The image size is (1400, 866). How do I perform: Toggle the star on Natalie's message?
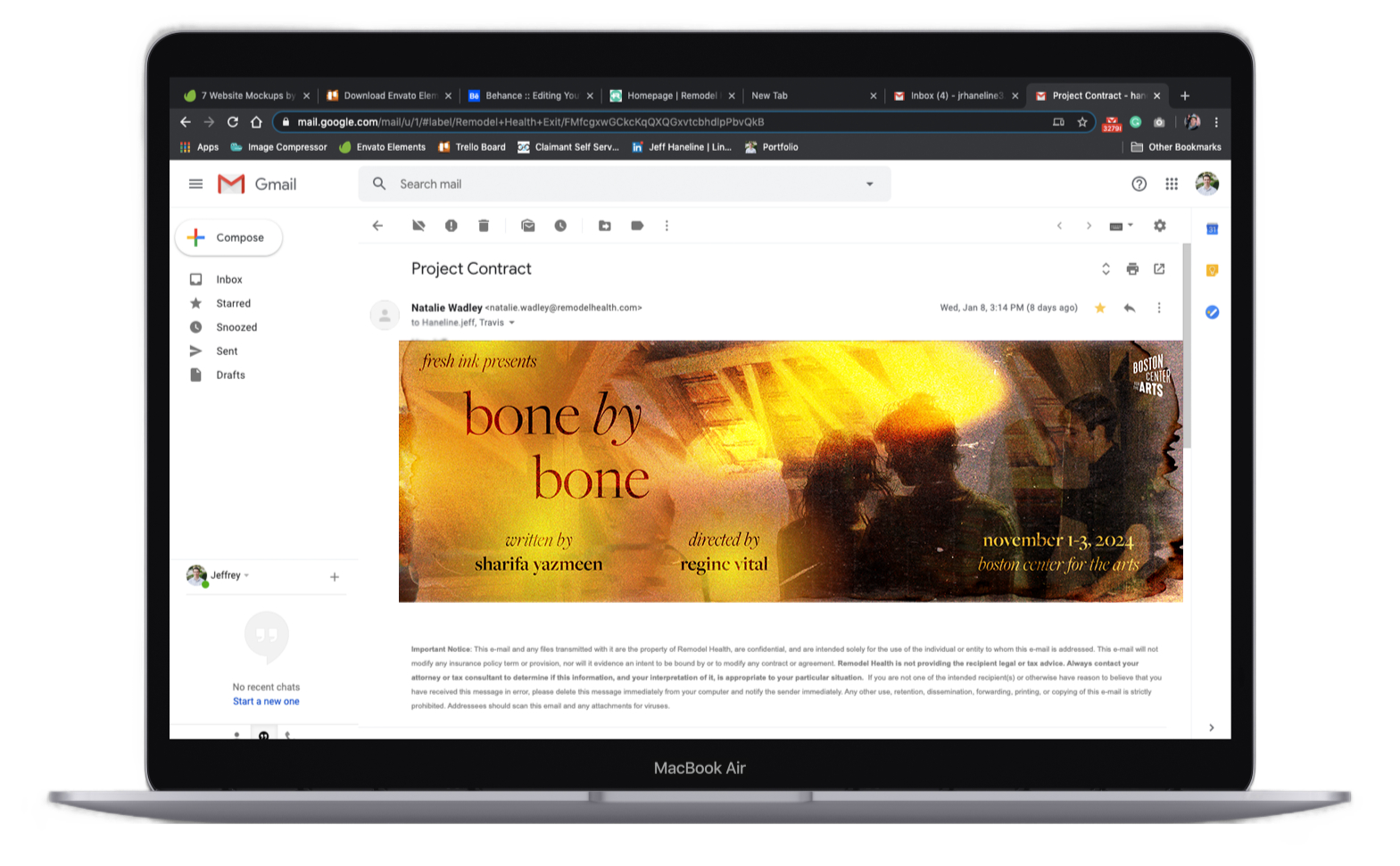(x=1100, y=308)
